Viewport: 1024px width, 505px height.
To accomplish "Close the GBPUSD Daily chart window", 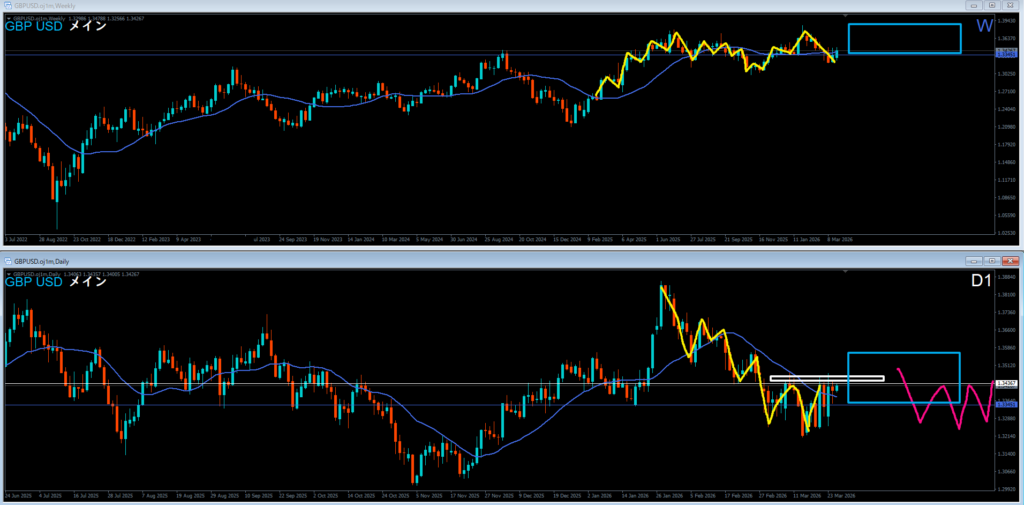I will [1010, 261].
